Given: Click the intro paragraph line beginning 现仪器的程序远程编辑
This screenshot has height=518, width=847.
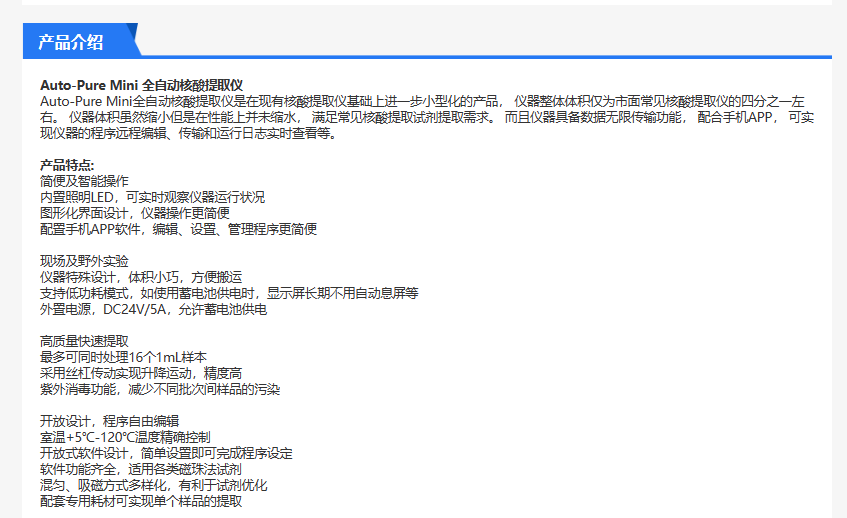Looking at the screenshot, I should 189,133.
